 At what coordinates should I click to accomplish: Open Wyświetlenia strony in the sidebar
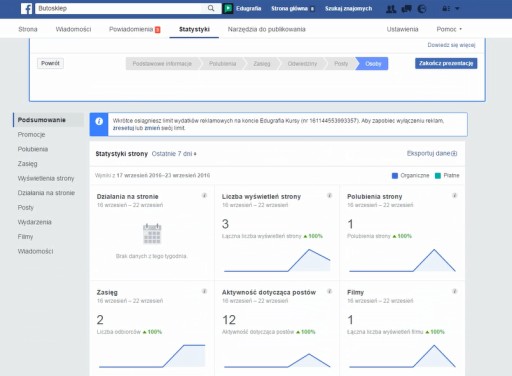(x=46, y=178)
